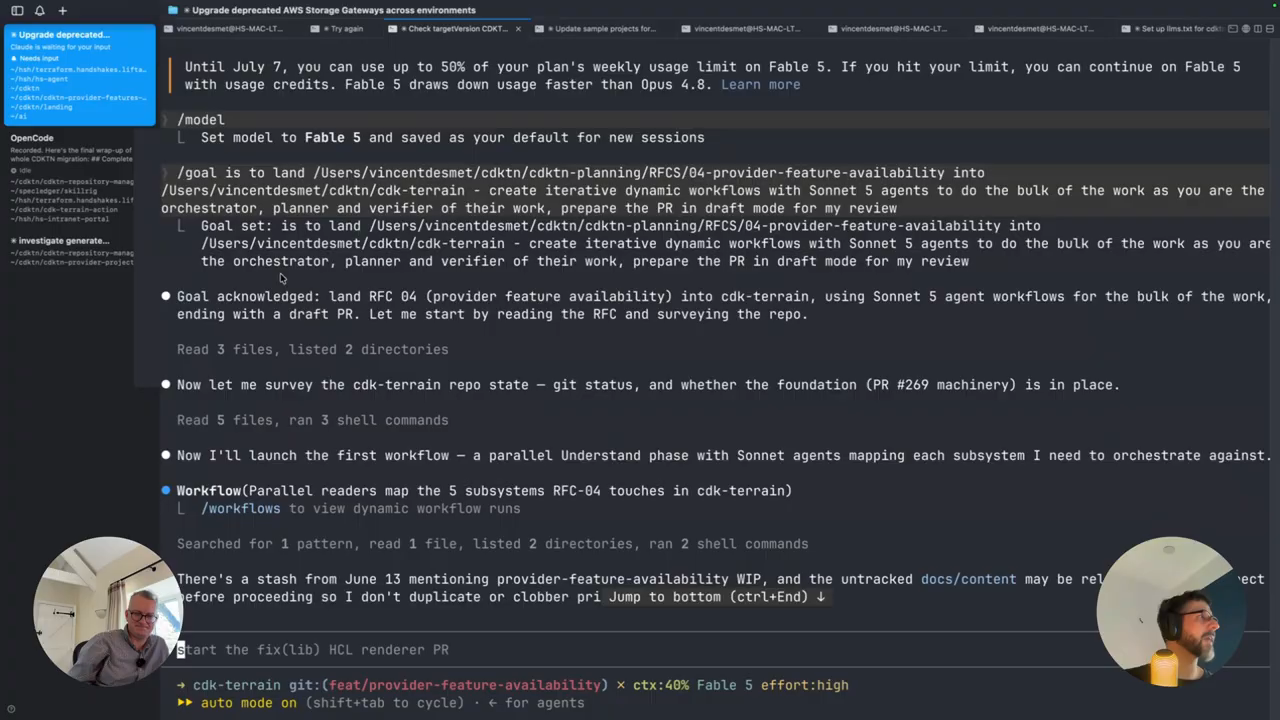1280x720 pixels.
Task: Open the notifications bell
Action: (x=40, y=10)
